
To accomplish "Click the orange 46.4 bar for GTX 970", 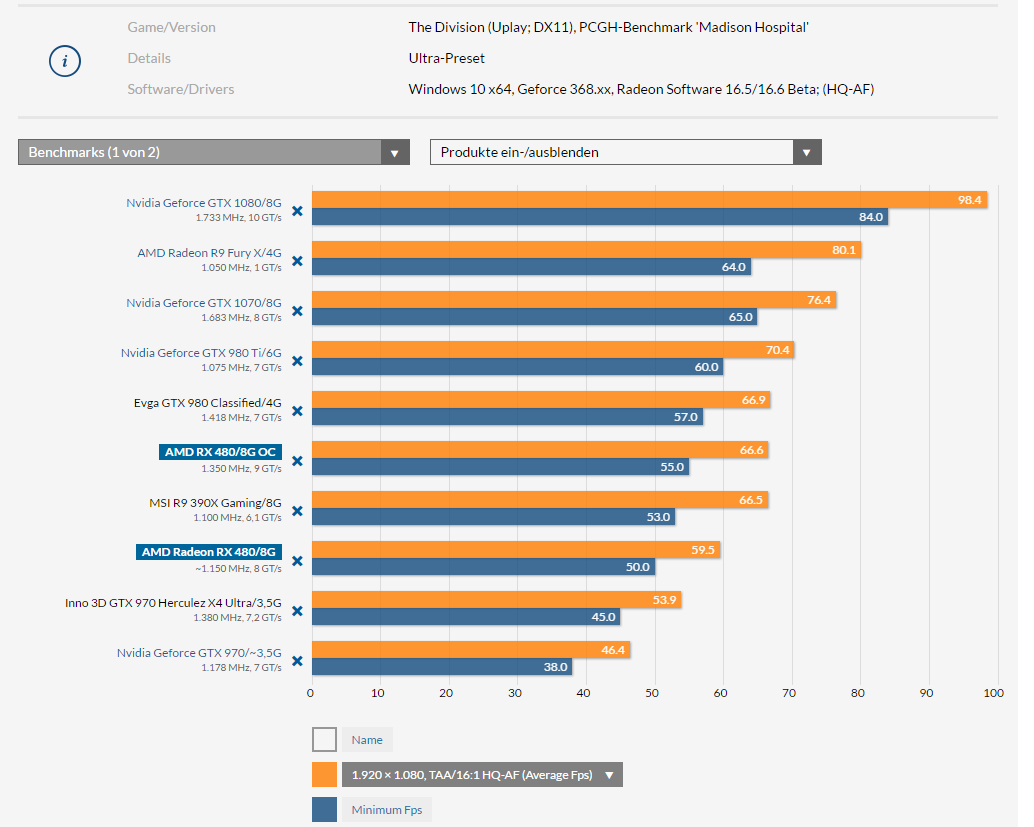I will [x=471, y=650].
